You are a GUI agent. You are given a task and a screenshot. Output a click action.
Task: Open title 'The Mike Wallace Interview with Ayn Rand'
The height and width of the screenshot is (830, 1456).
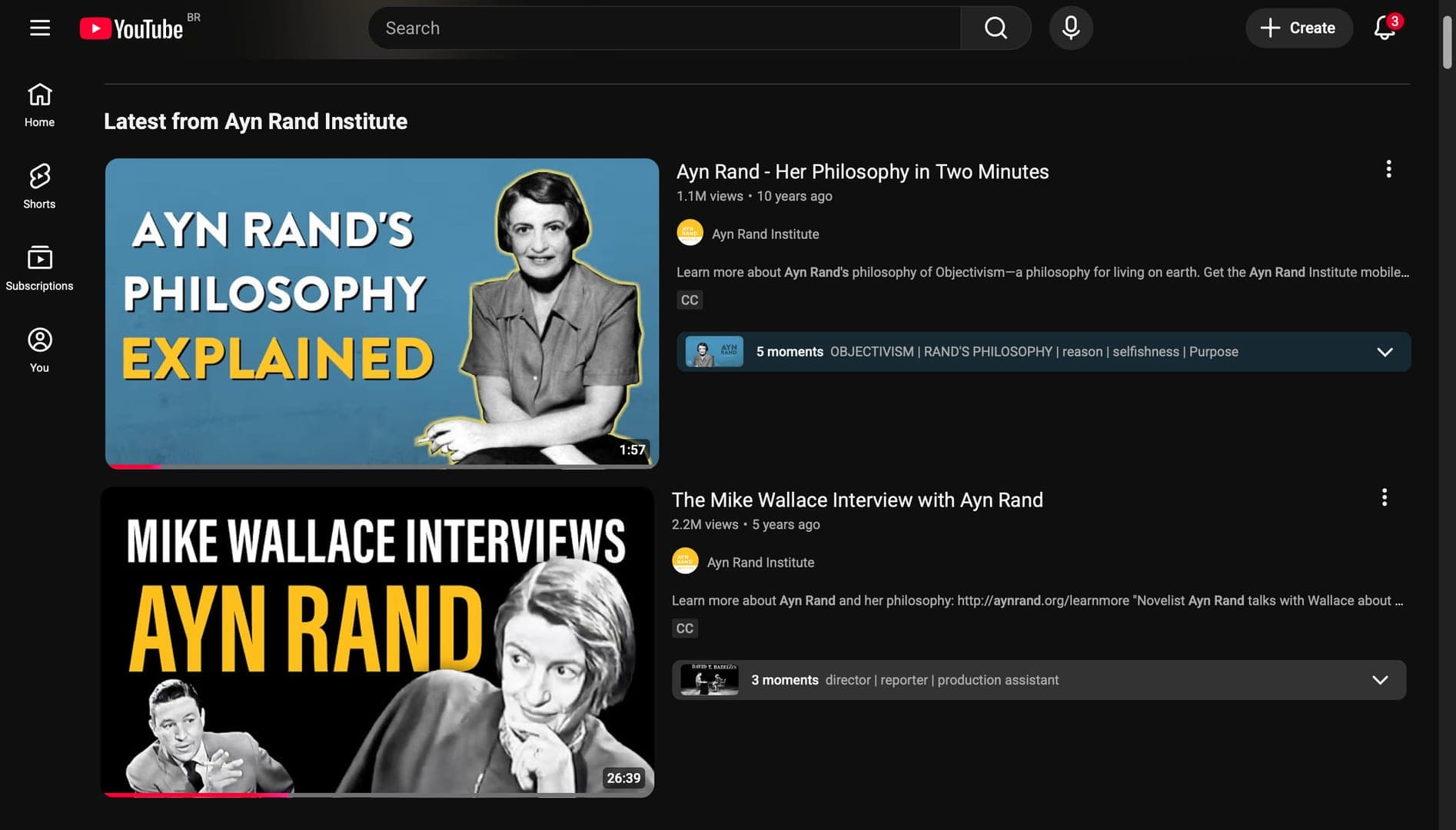(x=857, y=500)
